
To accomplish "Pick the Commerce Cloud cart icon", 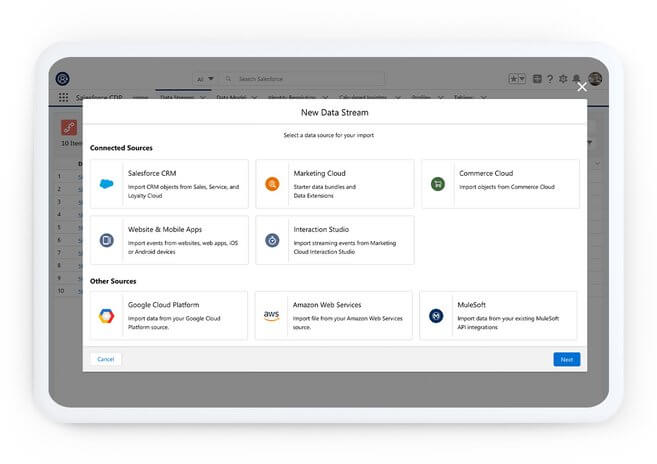I will (438, 184).
